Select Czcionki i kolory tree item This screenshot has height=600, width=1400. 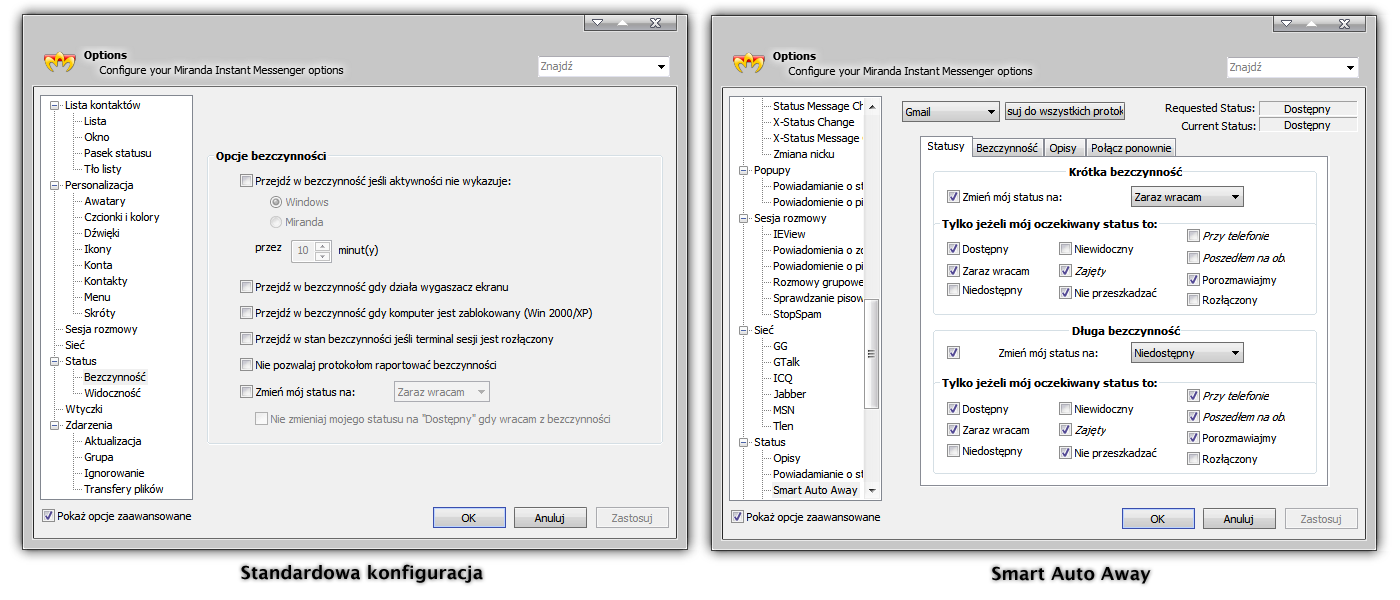click(x=122, y=217)
